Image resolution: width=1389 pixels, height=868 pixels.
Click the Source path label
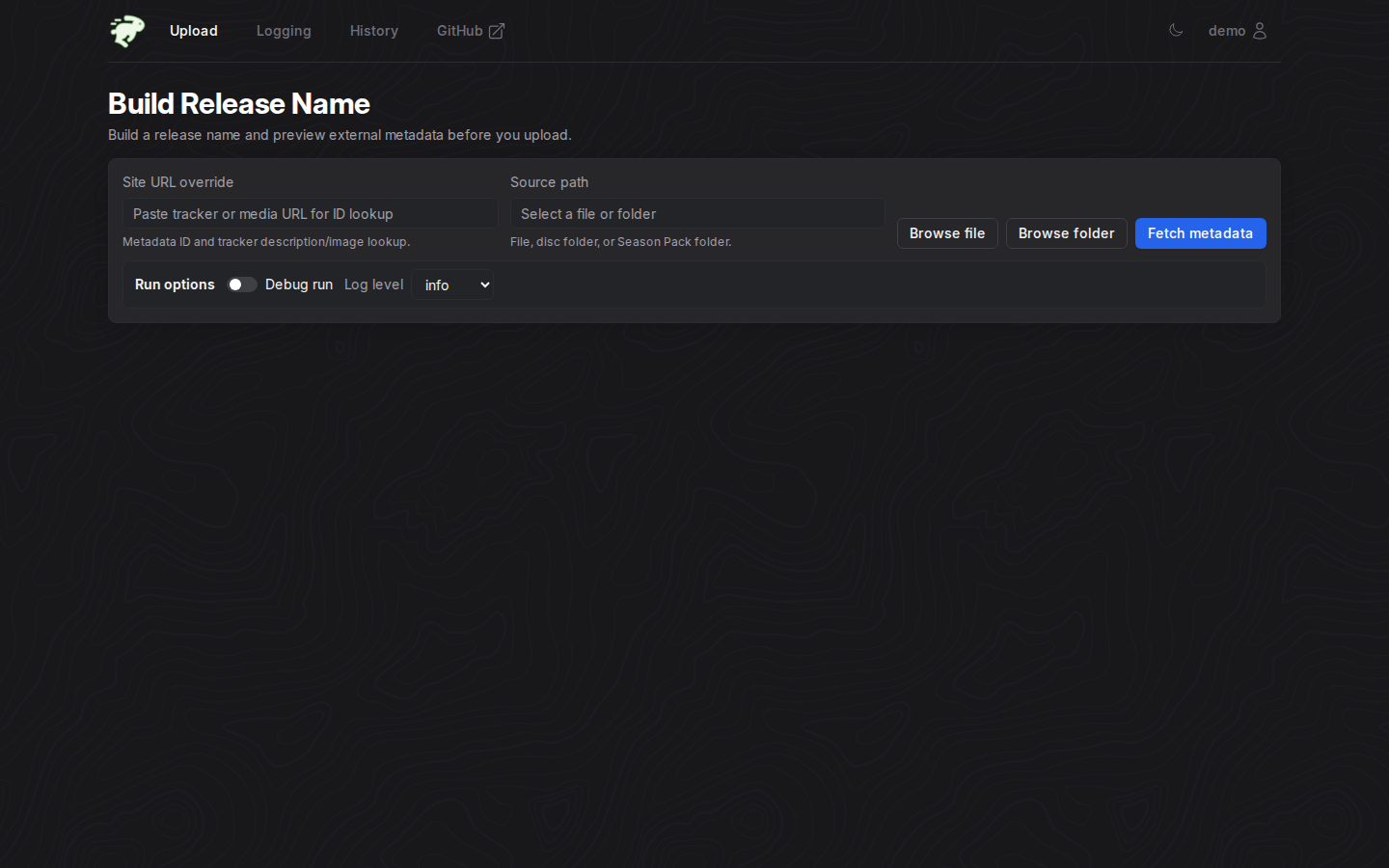(x=549, y=182)
